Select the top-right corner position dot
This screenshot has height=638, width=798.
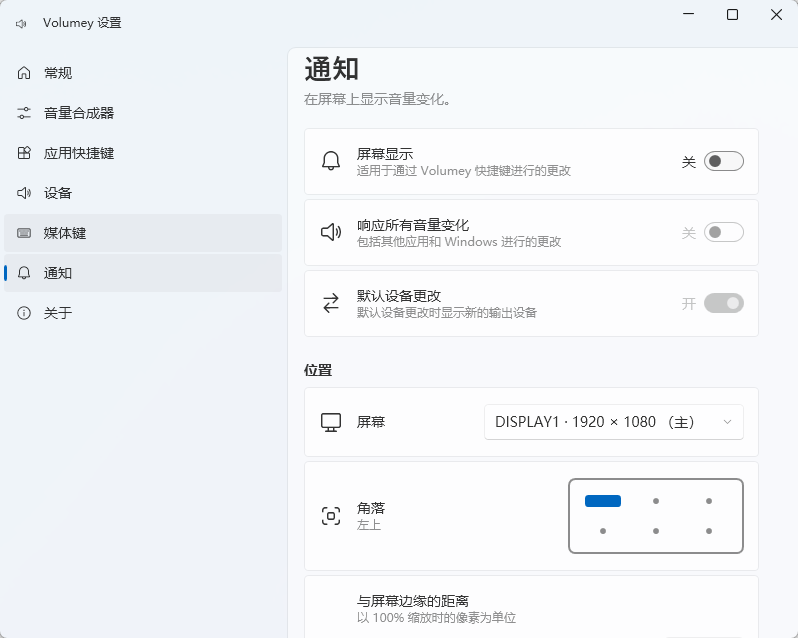point(709,501)
